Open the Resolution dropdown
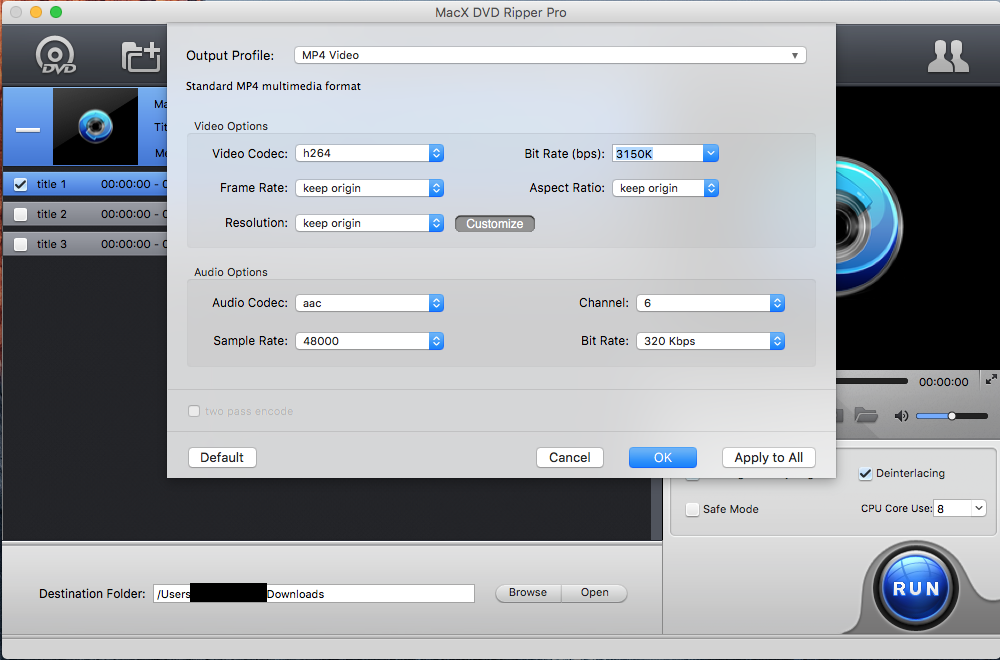Image resolution: width=1000 pixels, height=660 pixels. point(369,223)
